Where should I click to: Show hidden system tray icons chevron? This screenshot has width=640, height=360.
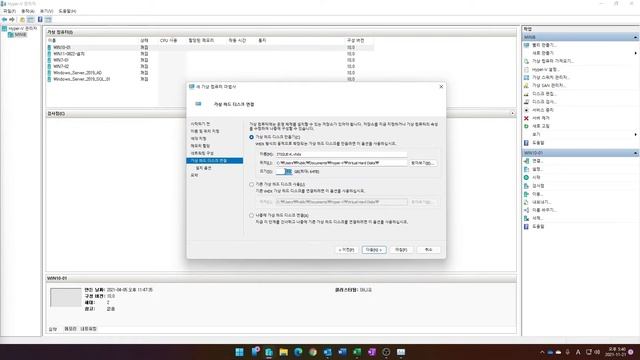click(x=542, y=352)
